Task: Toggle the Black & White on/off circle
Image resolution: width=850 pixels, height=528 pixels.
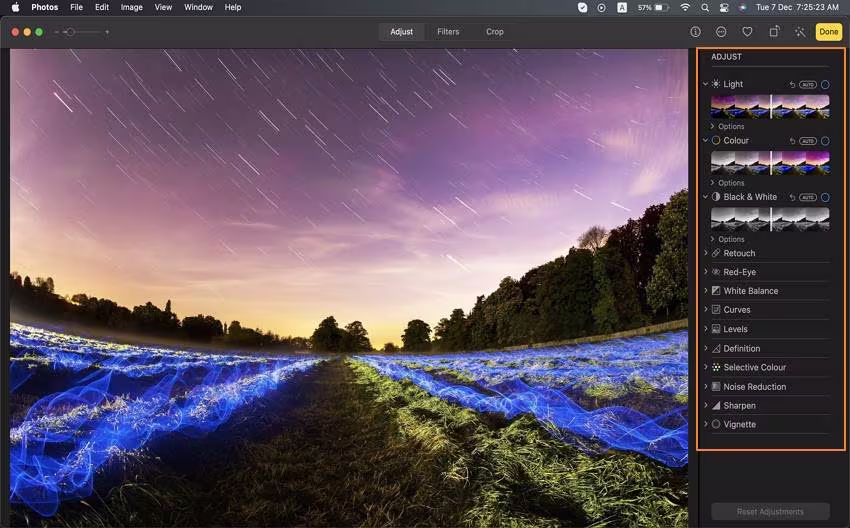Action: (x=825, y=197)
